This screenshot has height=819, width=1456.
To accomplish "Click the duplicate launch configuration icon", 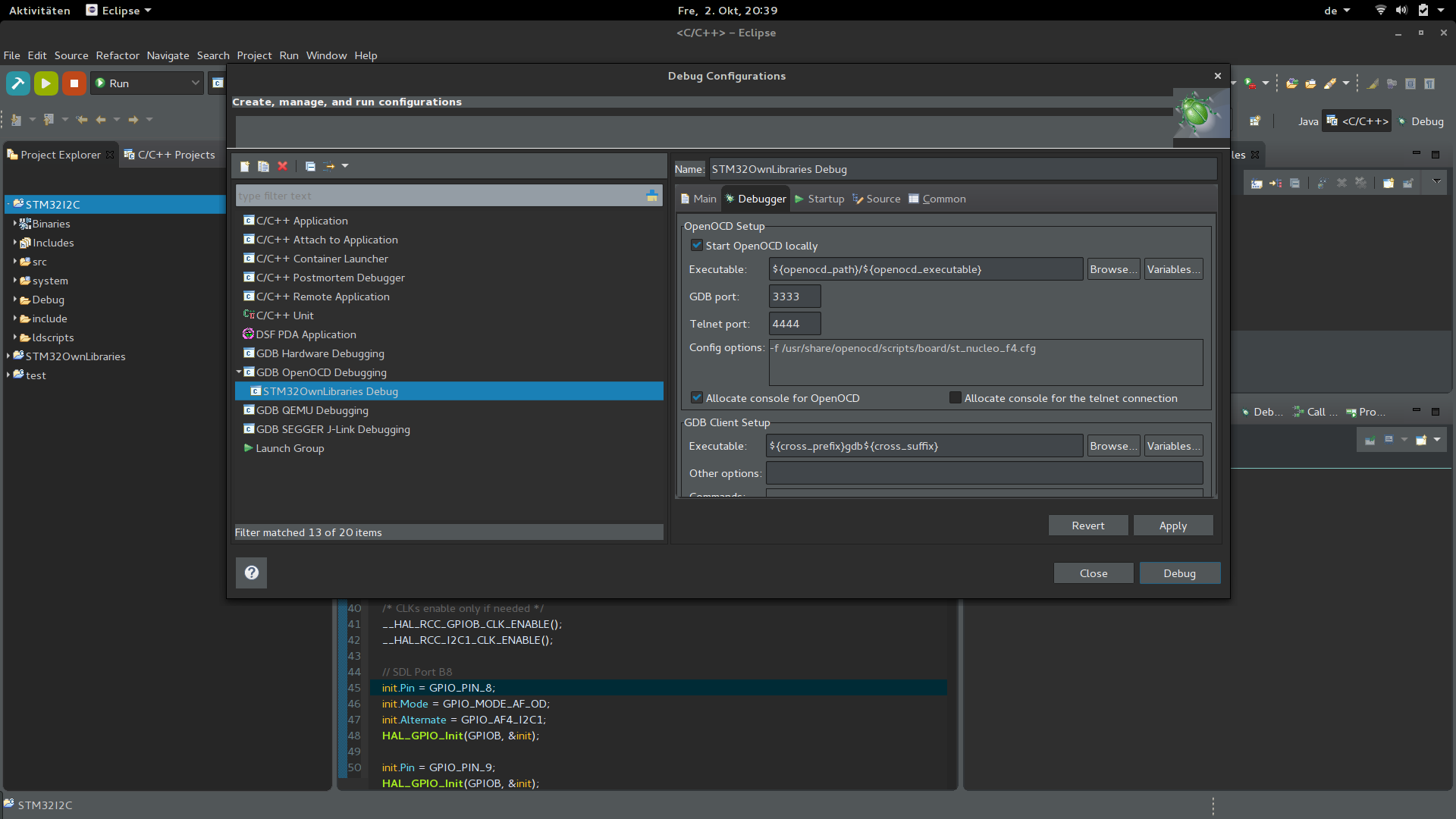I will (x=263, y=166).
